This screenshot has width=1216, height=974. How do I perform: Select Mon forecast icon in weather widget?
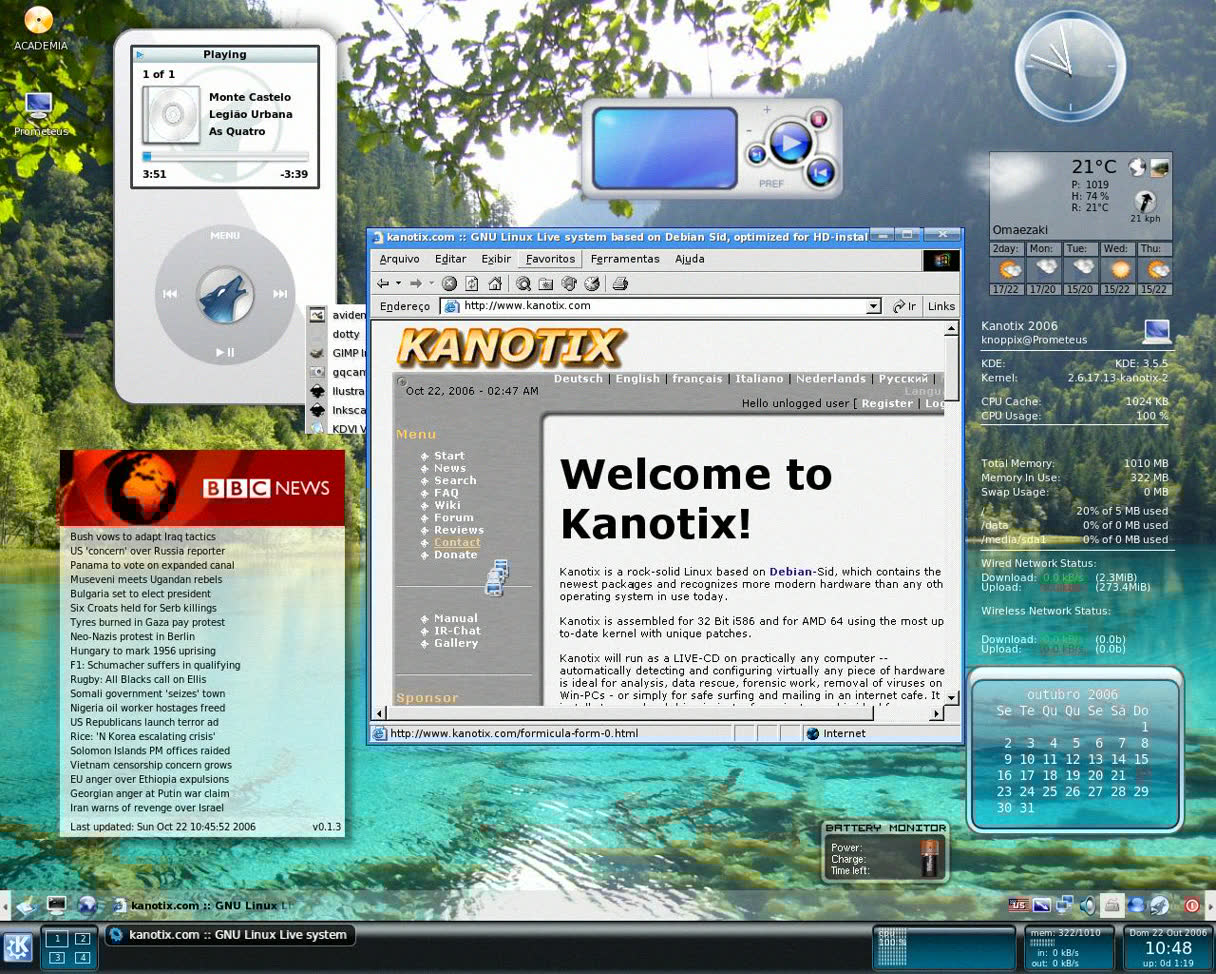(x=1046, y=269)
